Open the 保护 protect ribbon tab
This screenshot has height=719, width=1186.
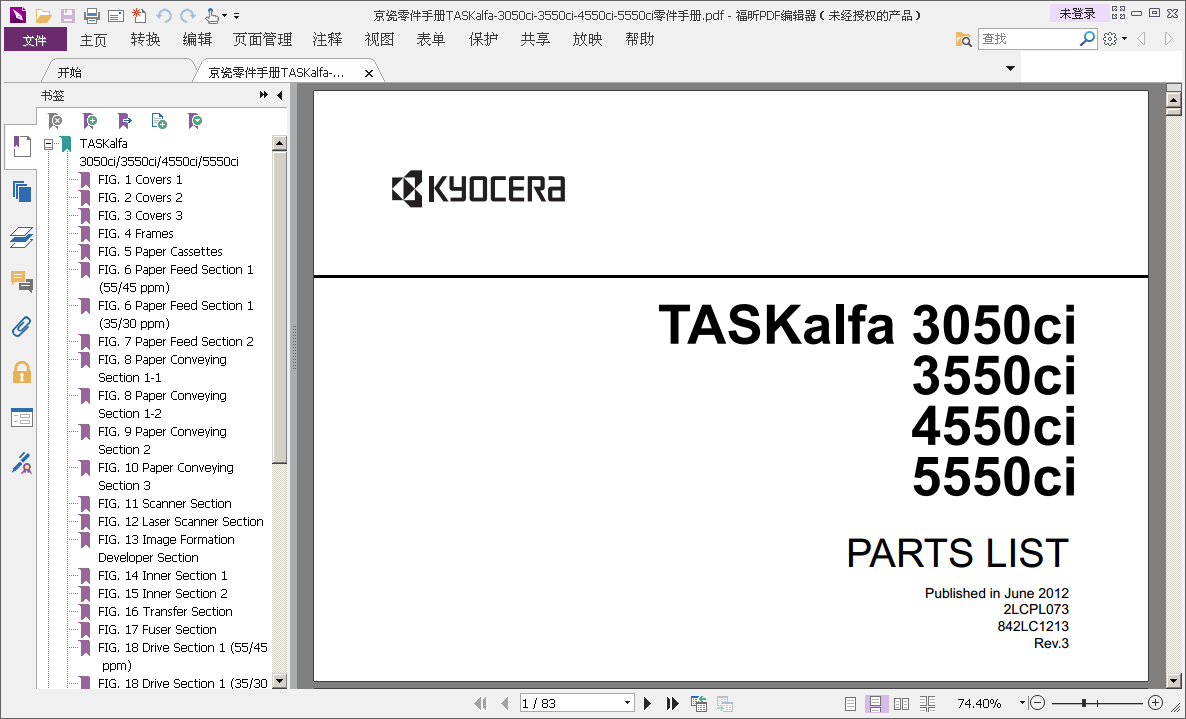(483, 40)
